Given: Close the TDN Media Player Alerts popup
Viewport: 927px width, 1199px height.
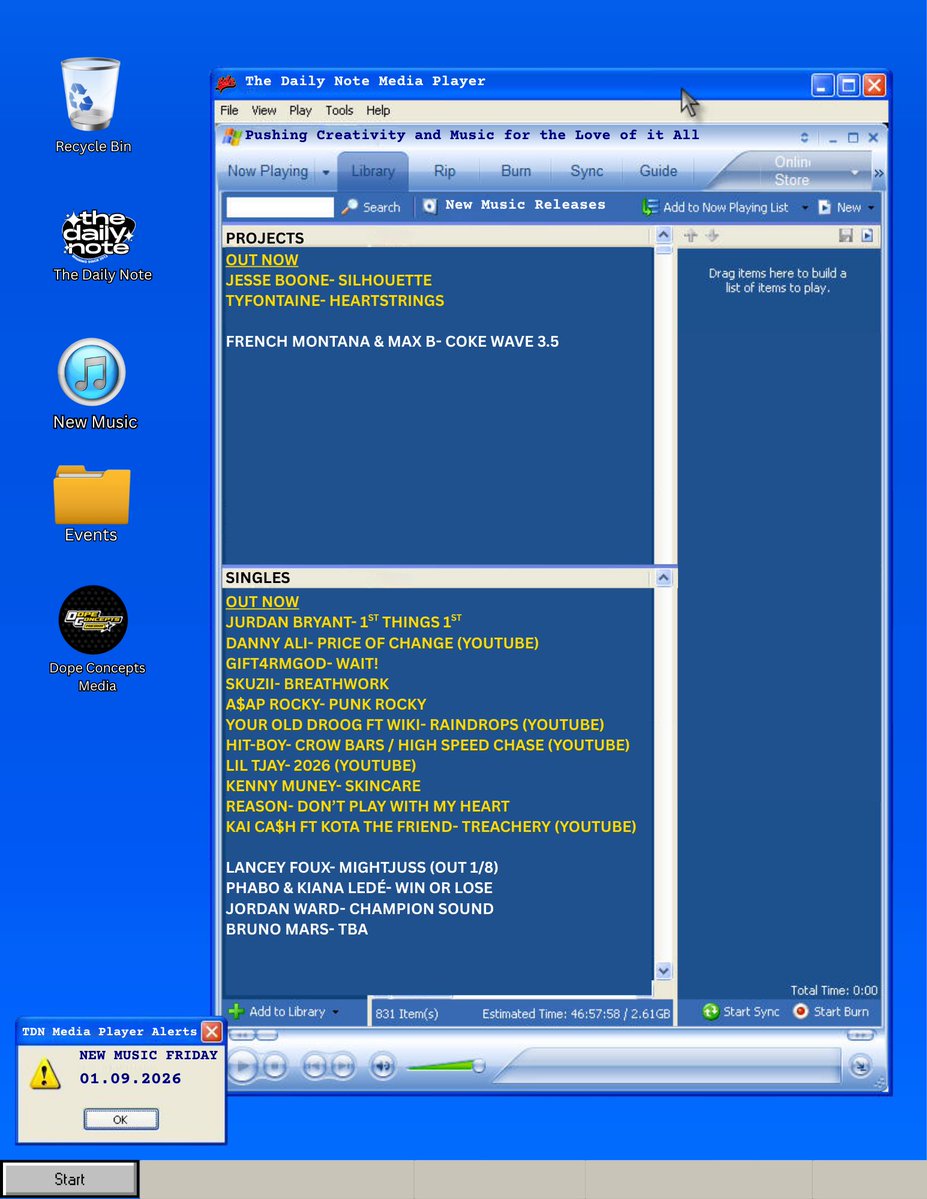Looking at the screenshot, I should pyautogui.click(x=212, y=1032).
